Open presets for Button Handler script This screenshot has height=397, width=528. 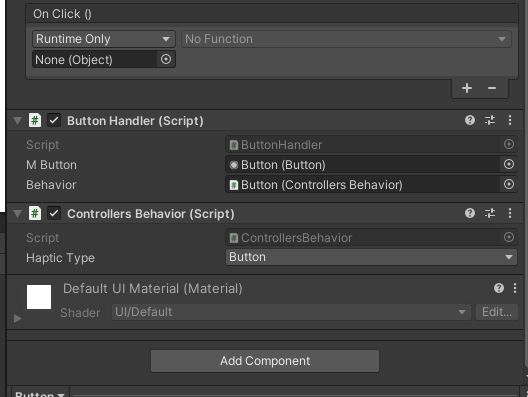490,120
